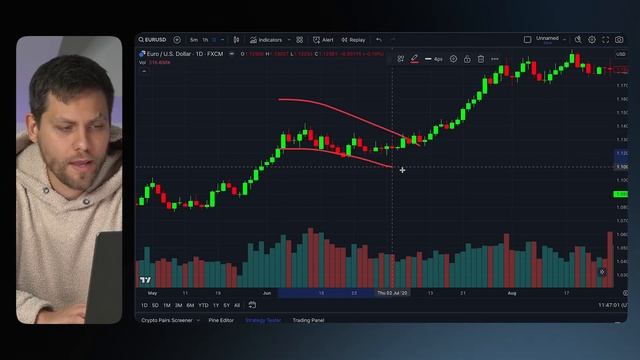Viewport: 640px width, 360px height.
Task: Open the Indicators dialog
Action: (x=266, y=40)
